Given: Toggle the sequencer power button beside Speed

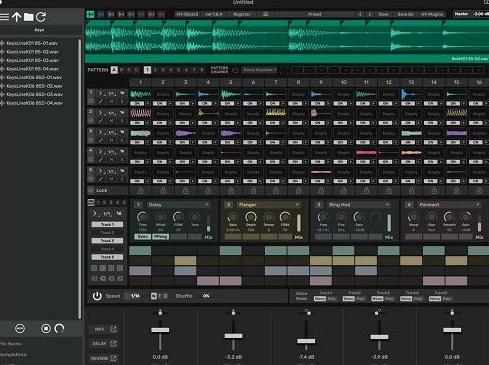Looking at the screenshot, I should click(x=97, y=296).
